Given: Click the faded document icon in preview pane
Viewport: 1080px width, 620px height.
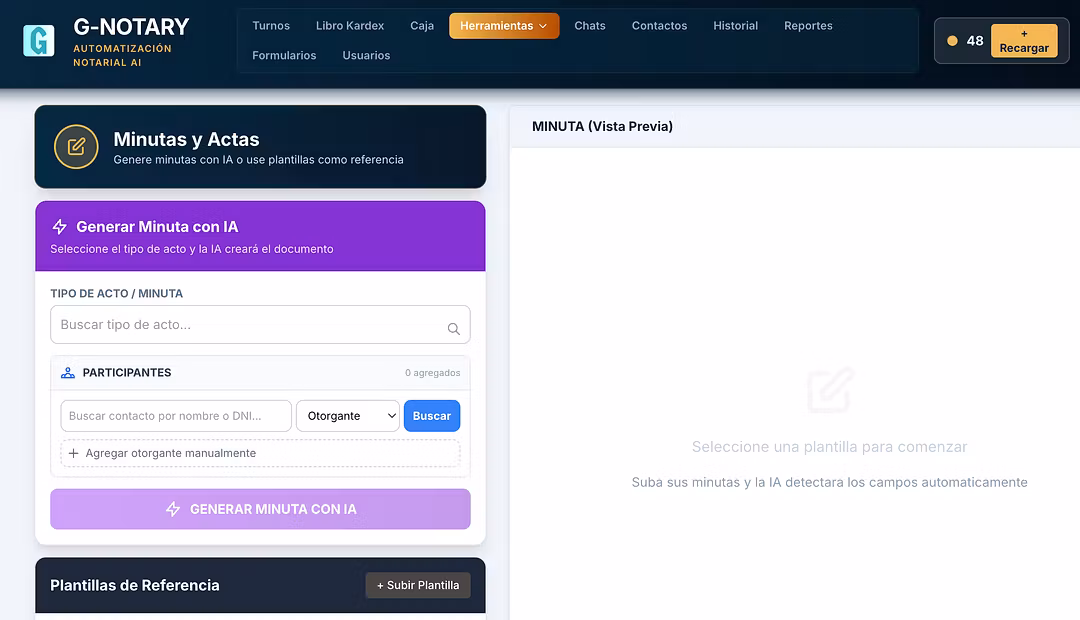Looking at the screenshot, I should pos(830,390).
